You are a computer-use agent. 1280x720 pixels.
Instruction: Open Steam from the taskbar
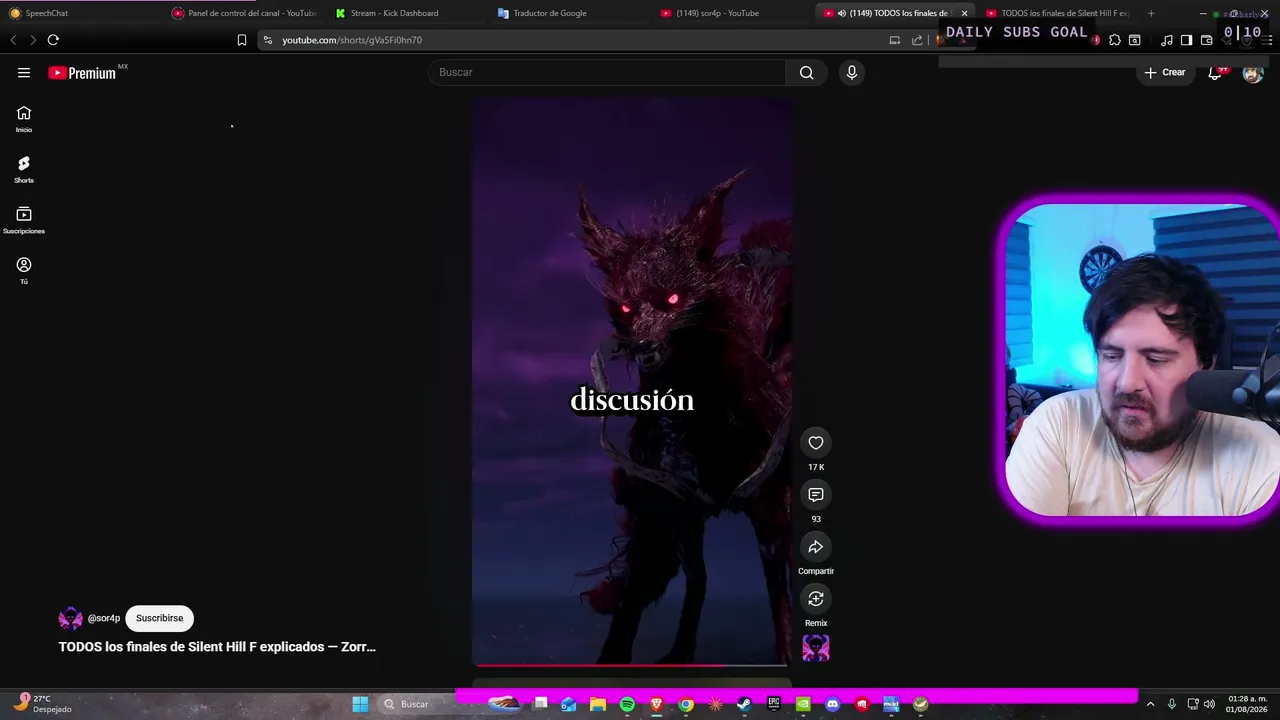click(x=744, y=704)
